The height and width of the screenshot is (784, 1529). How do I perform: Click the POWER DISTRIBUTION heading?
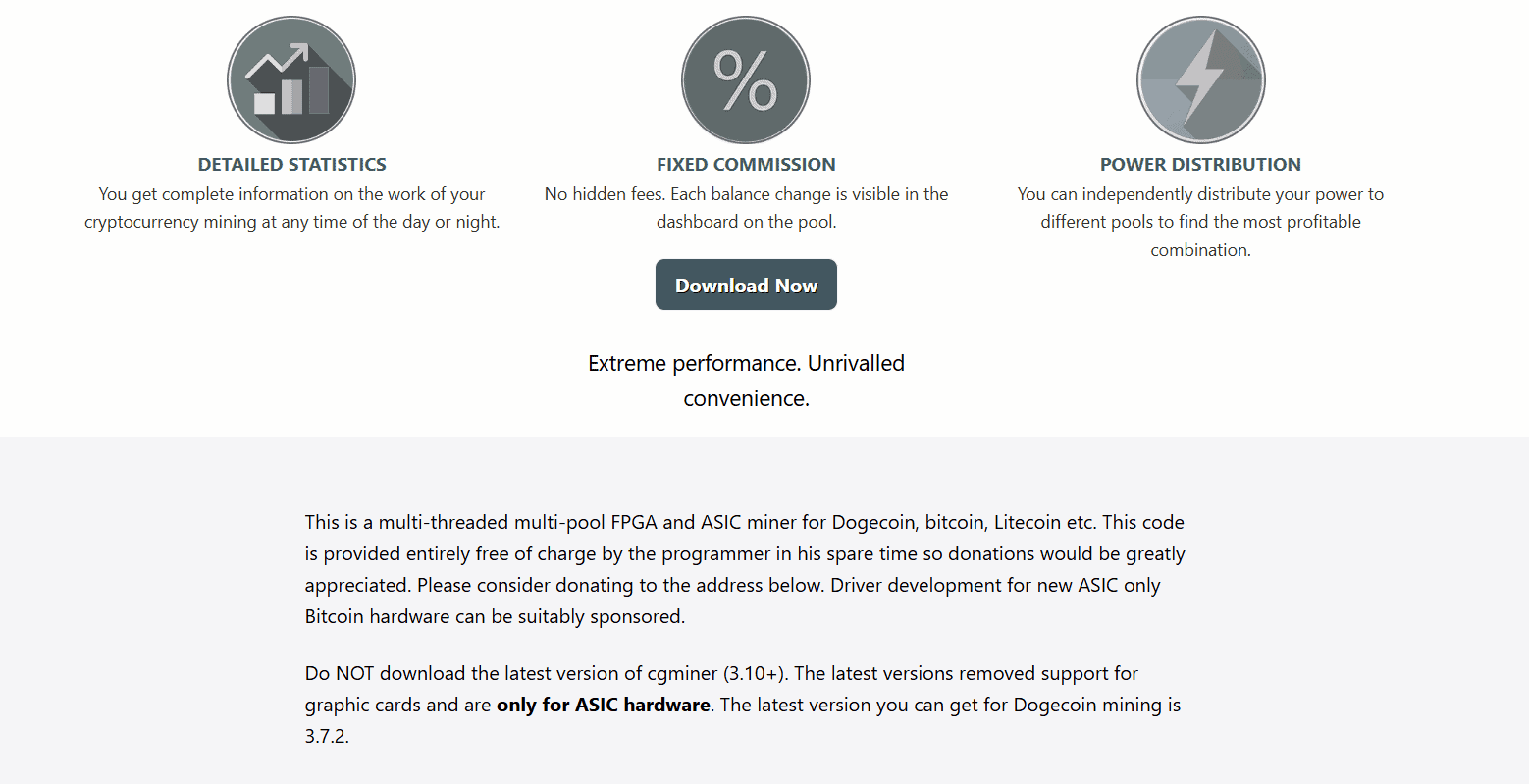click(x=1200, y=165)
